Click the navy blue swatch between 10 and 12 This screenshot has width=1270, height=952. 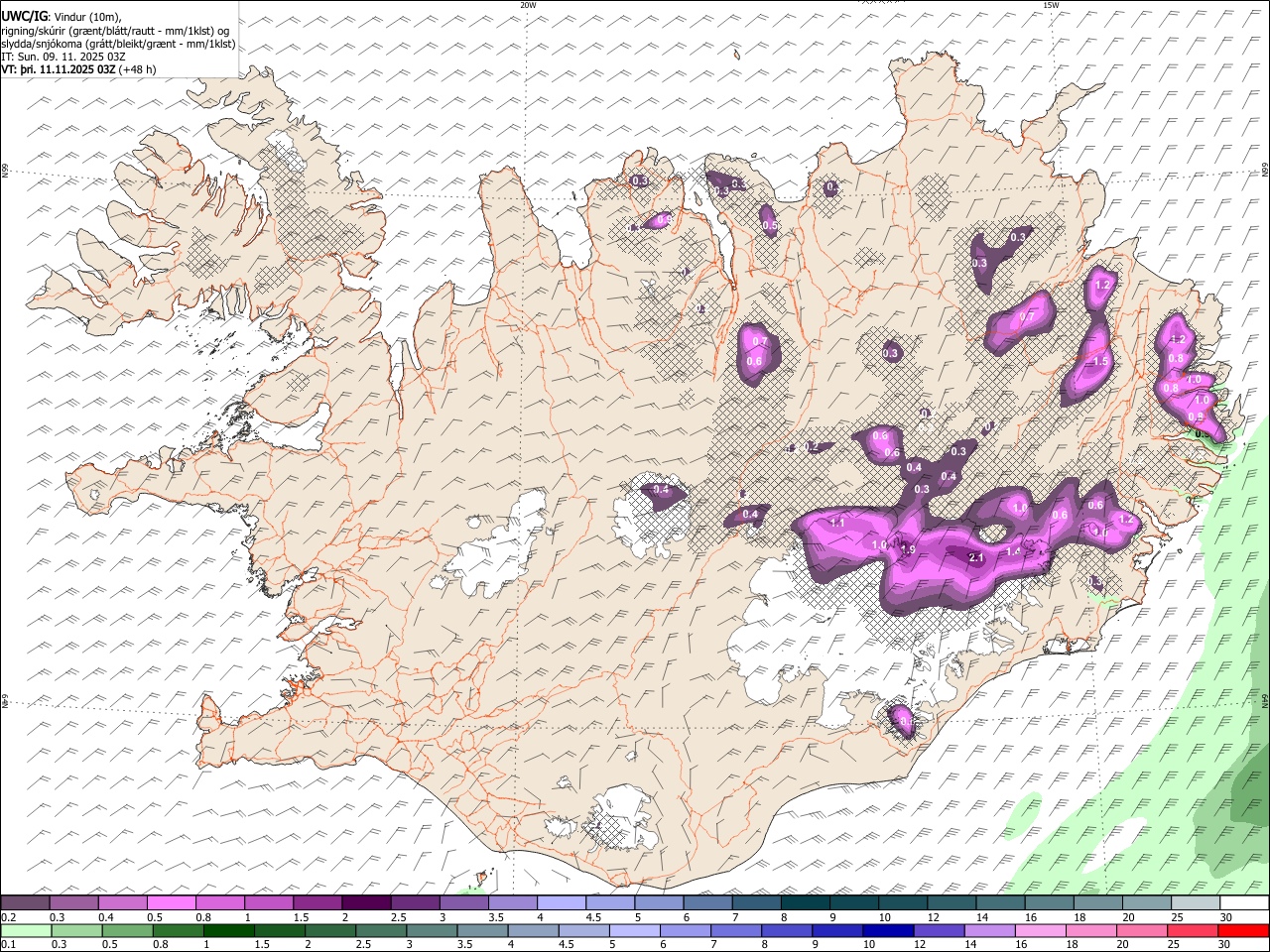[x=887, y=930]
